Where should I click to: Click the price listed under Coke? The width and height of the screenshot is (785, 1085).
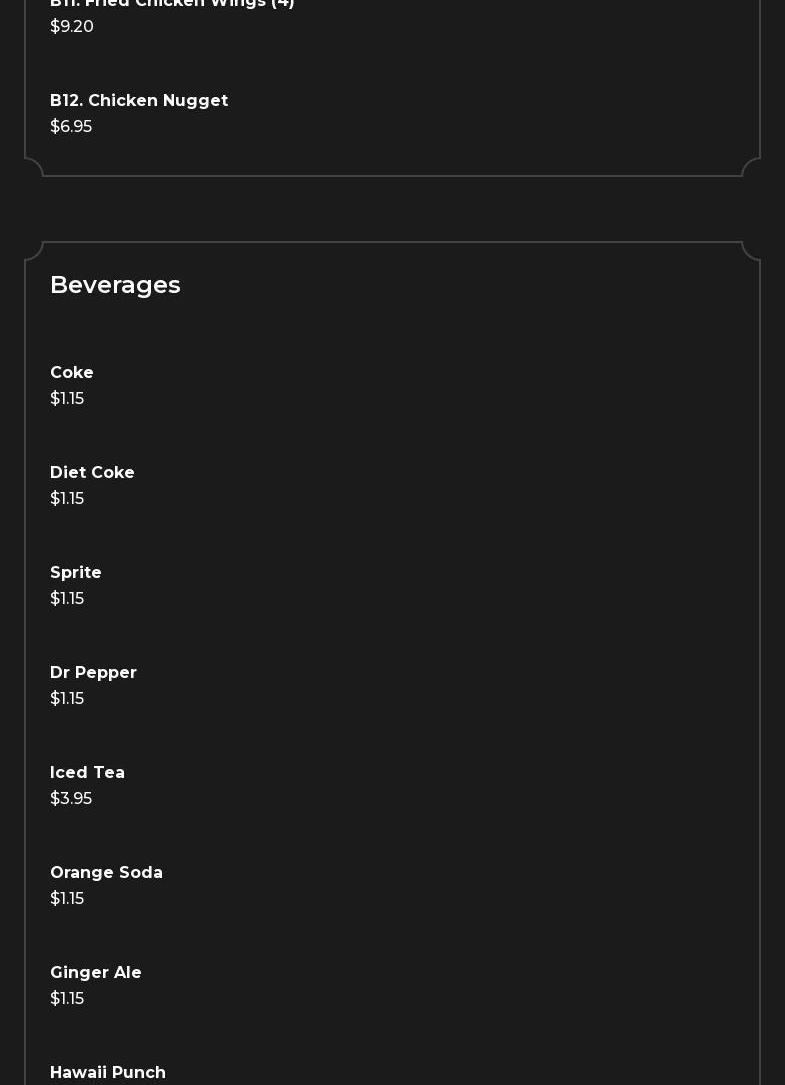[x=67, y=399]
